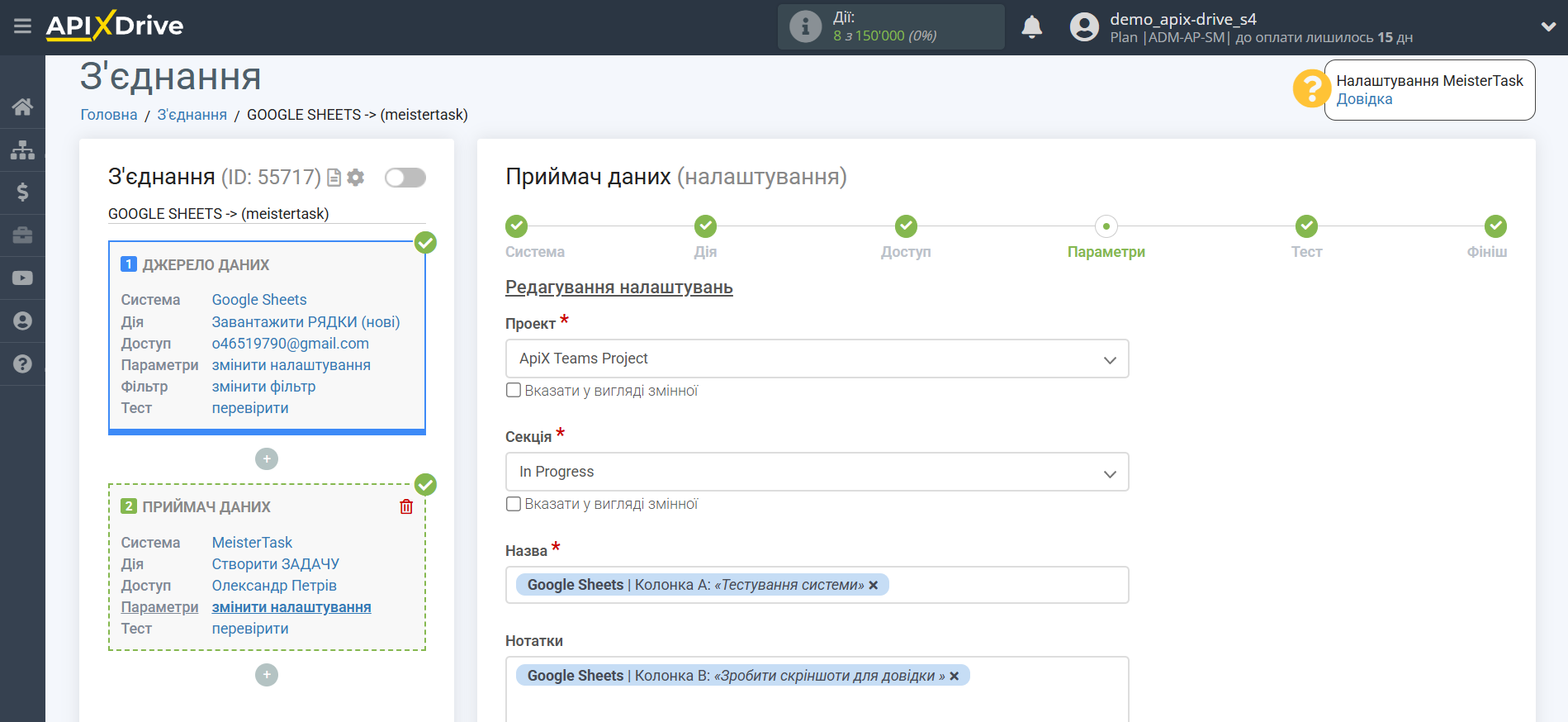Open the connections sitemap icon in the sidebar
Screen dimensions: 1568x722
(22, 150)
